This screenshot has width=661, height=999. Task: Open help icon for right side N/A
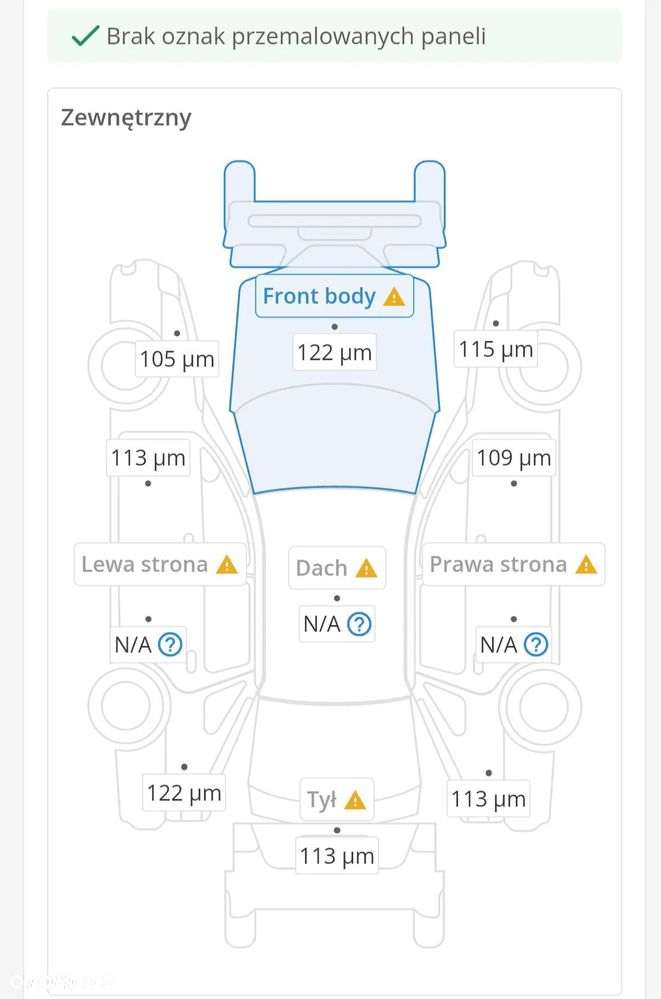click(x=537, y=644)
